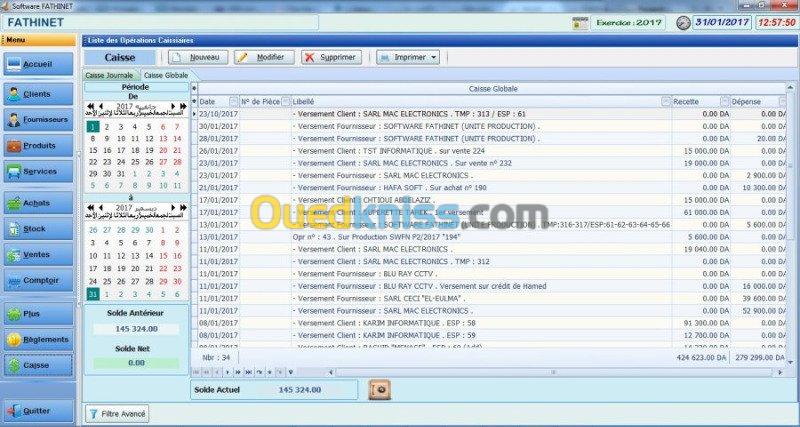Select row KARIM INFORMATIQUE ESP : 59
This screenshot has height=427, width=800.
(493, 335)
